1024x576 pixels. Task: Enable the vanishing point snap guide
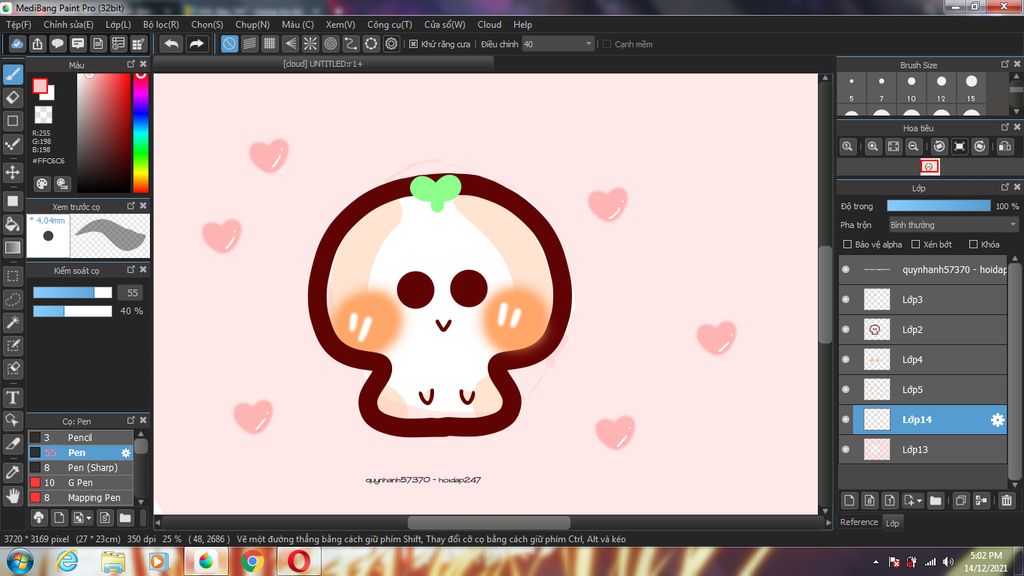[x=290, y=44]
